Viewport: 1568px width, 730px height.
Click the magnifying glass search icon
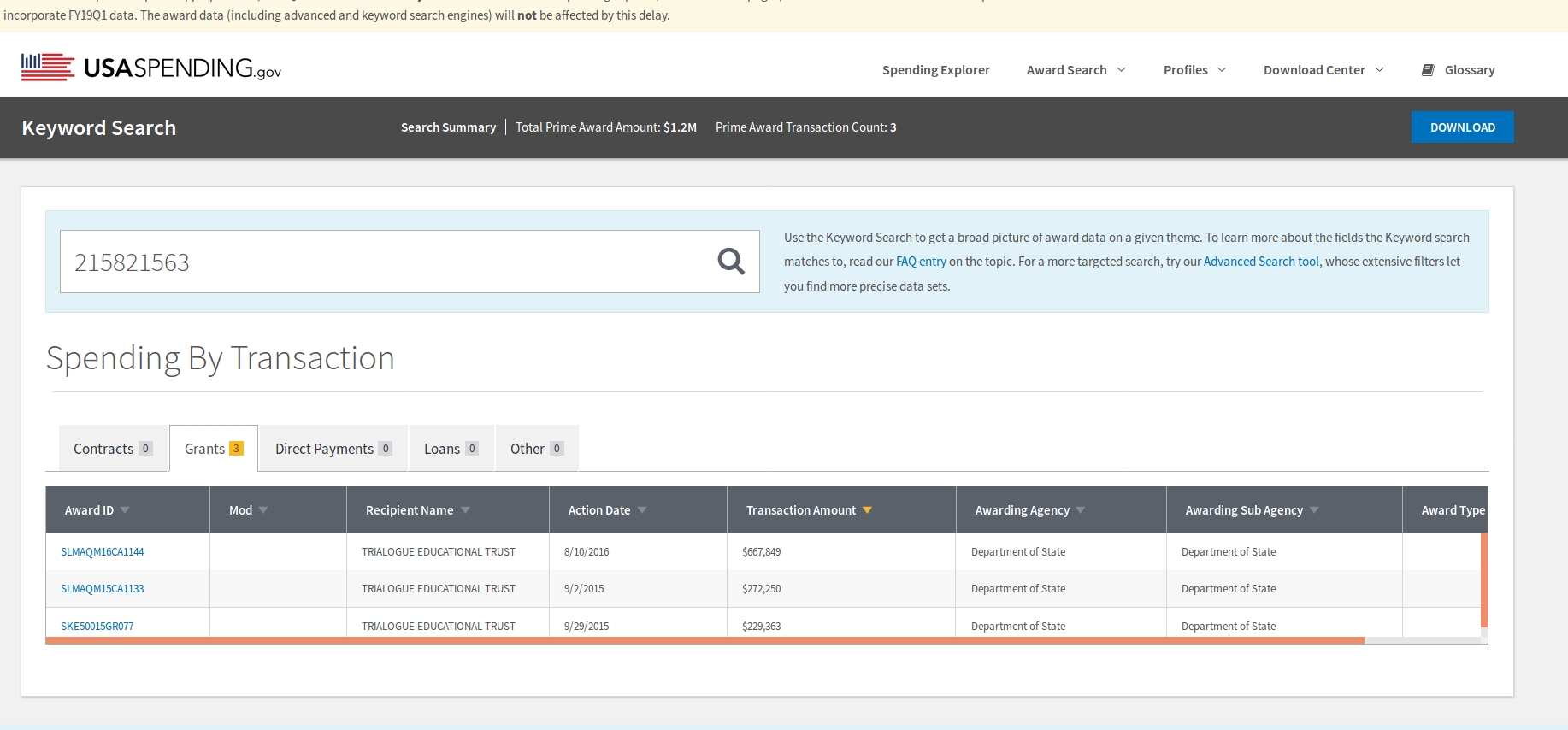731,261
